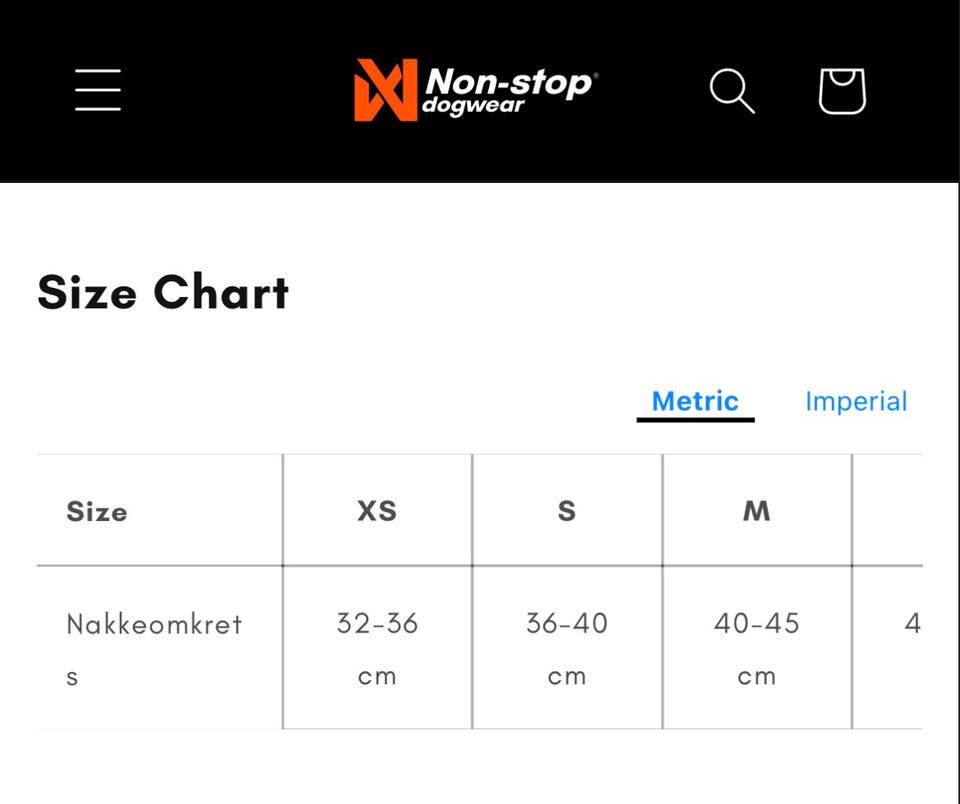960x804 pixels.
Task: Select the M column header
Action: click(757, 511)
